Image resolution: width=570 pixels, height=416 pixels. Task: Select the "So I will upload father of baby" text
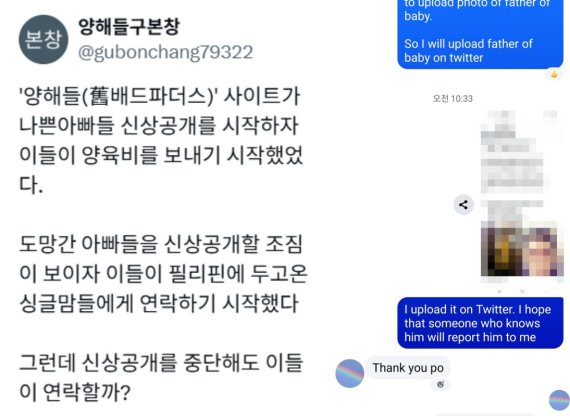(x=468, y=51)
